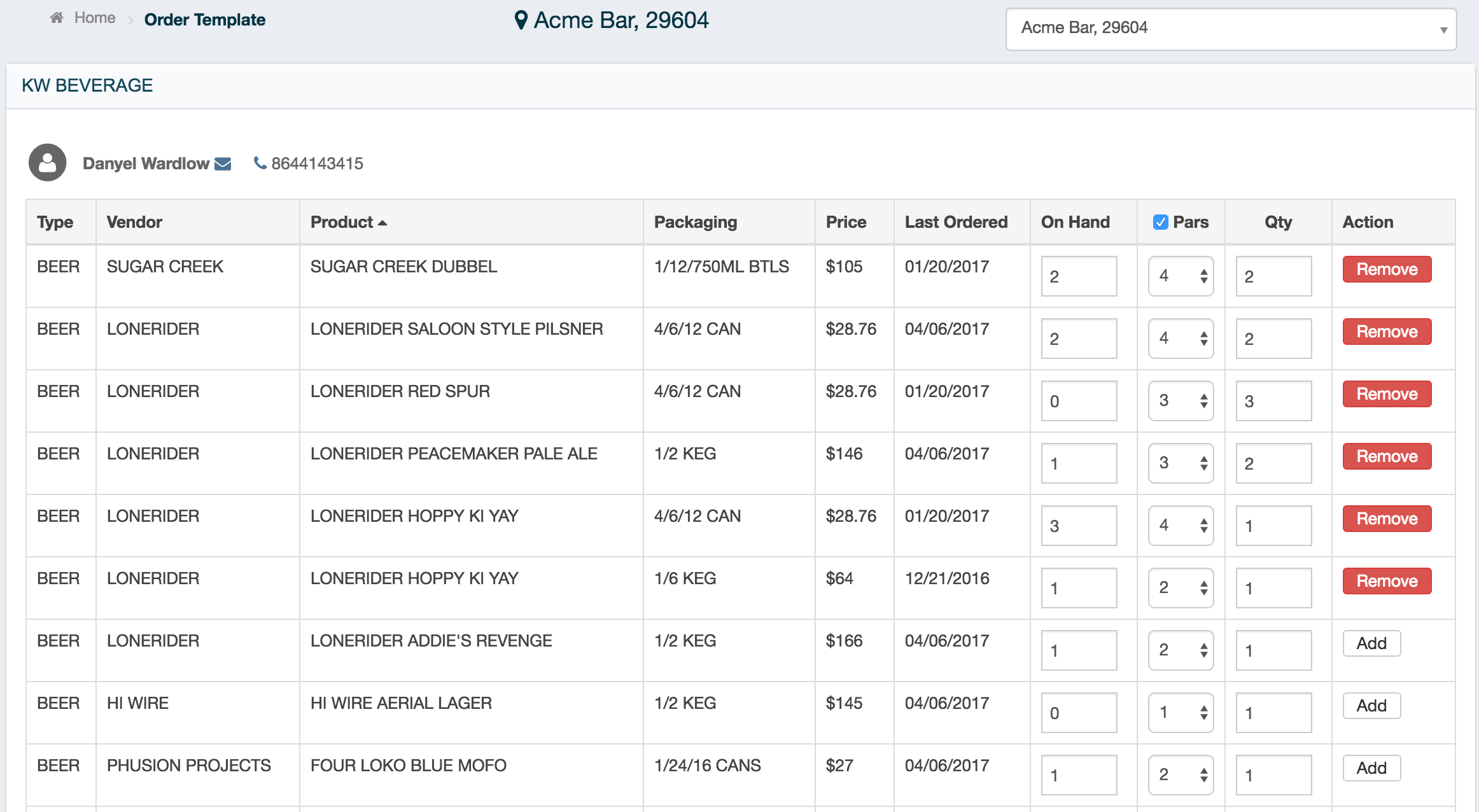Open Pars selector for Hi Wire Aerial Lager

pos(1181,713)
